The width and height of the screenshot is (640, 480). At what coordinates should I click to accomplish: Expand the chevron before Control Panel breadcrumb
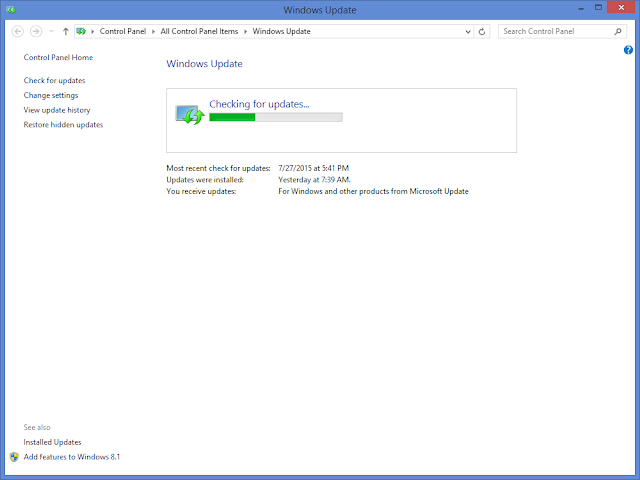pos(93,31)
